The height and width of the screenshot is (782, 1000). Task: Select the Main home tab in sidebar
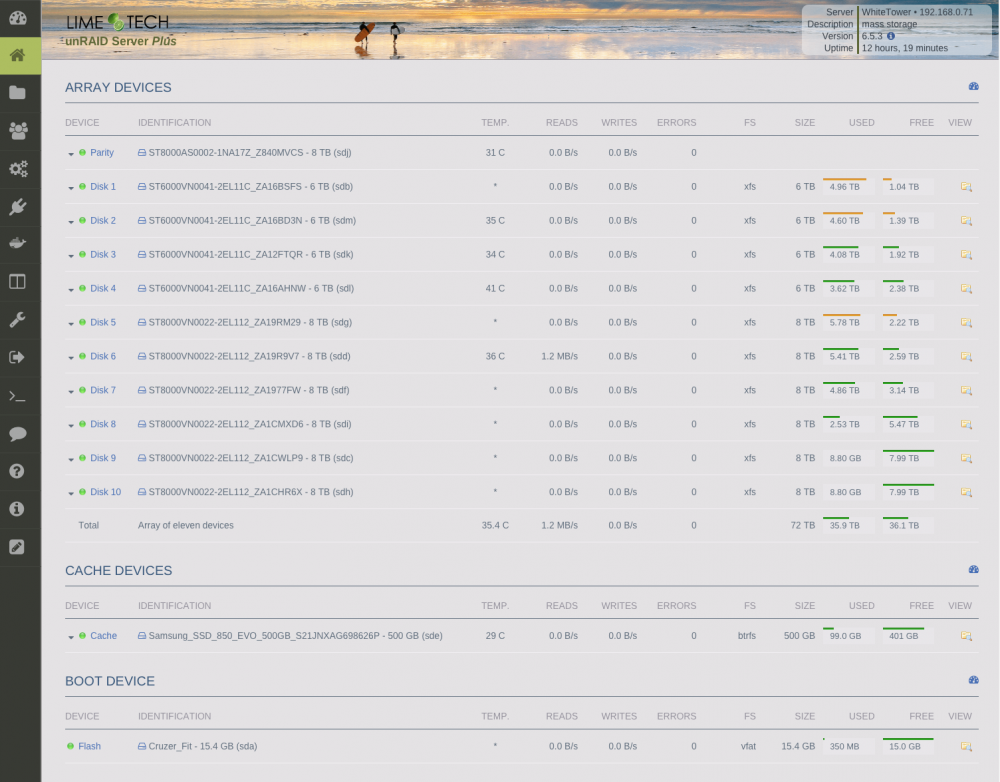18,55
